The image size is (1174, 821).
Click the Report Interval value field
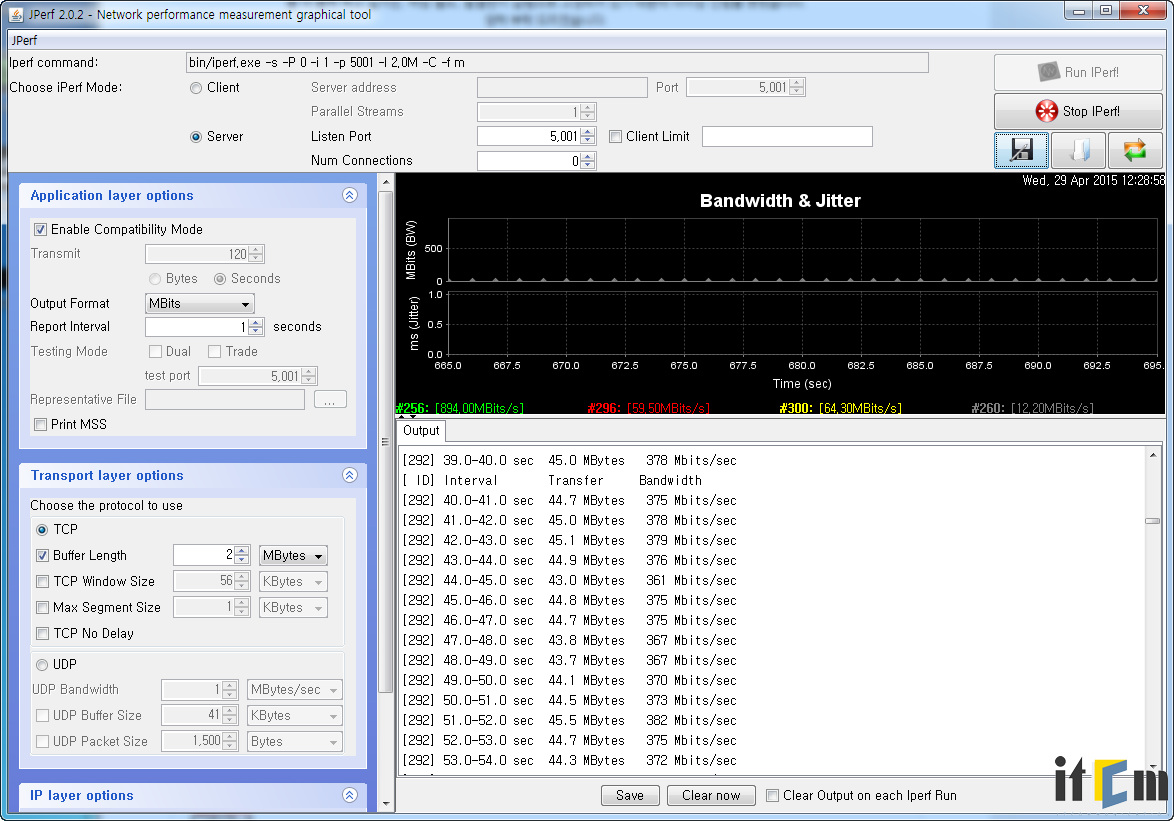point(196,327)
